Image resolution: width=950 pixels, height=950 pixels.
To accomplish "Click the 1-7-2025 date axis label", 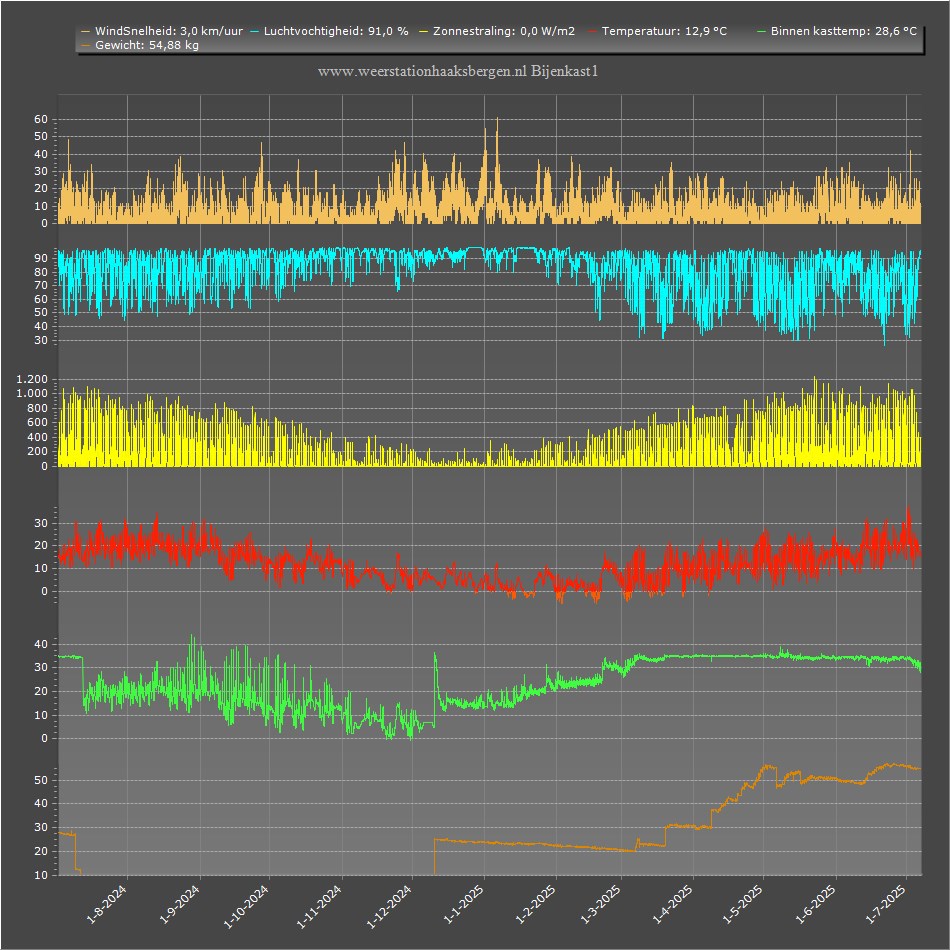I will pos(885,904).
